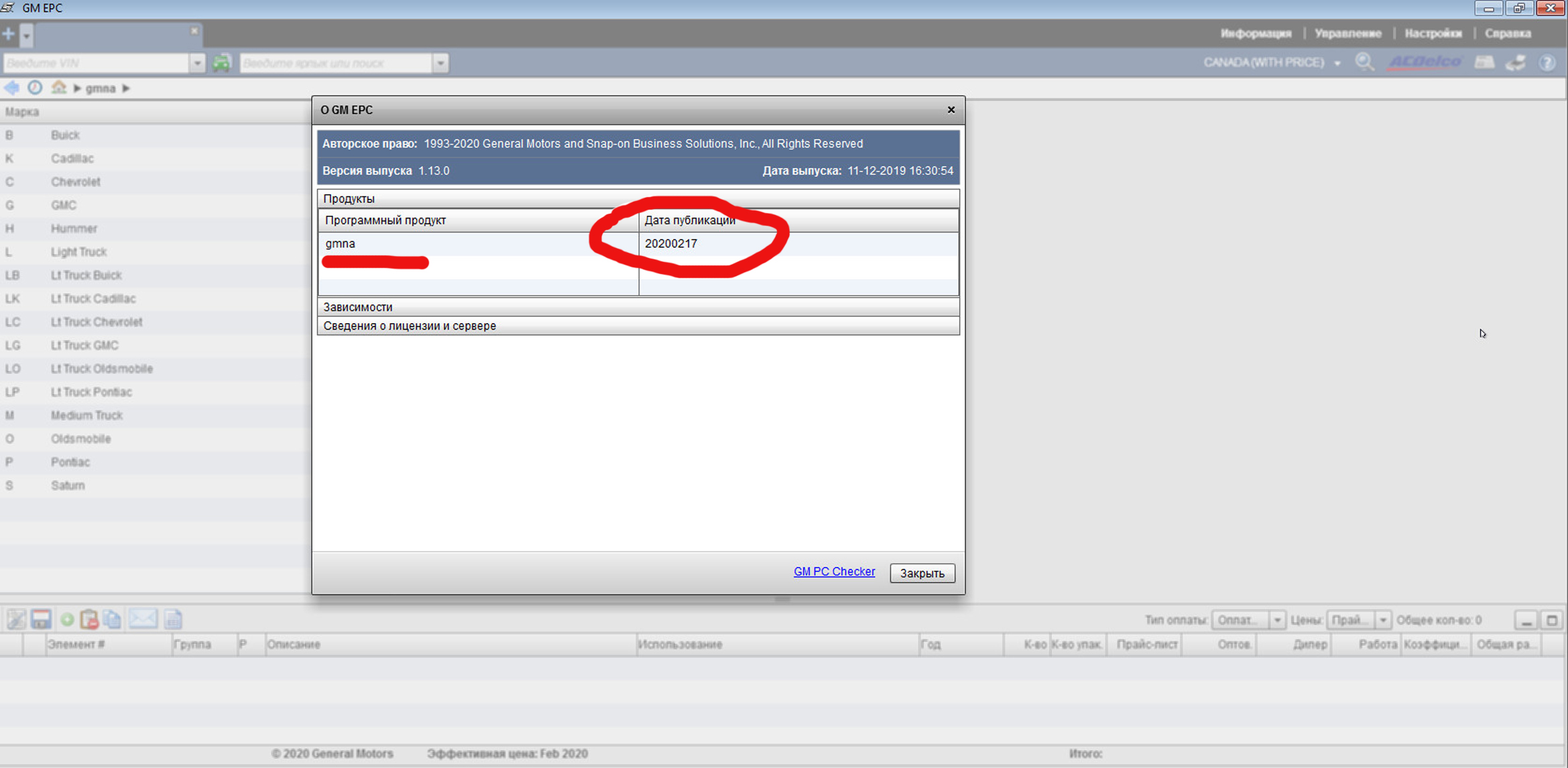Focus the shortcut or search field
The image size is (1568, 768).
click(x=336, y=63)
